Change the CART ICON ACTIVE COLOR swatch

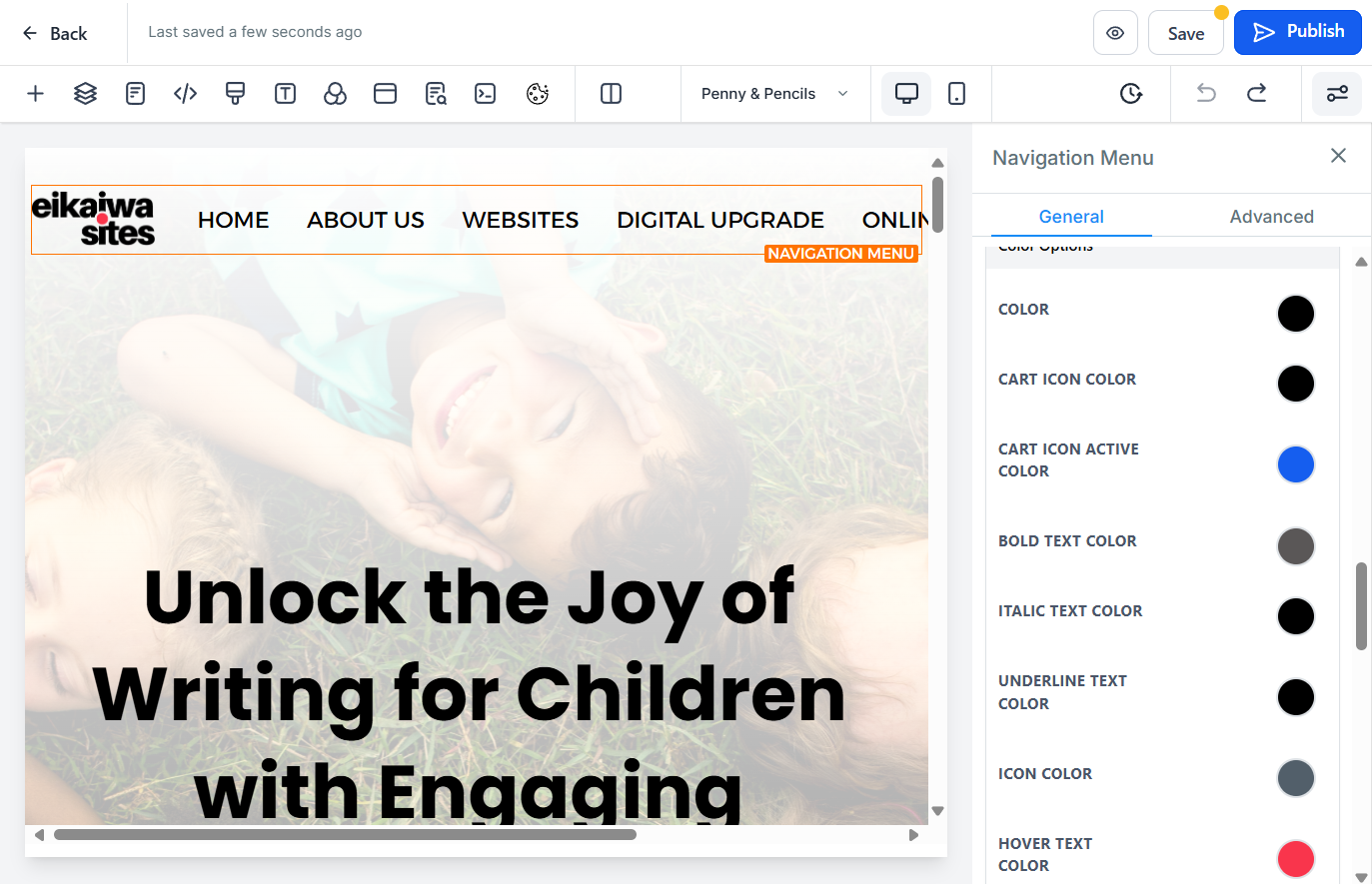pos(1296,464)
